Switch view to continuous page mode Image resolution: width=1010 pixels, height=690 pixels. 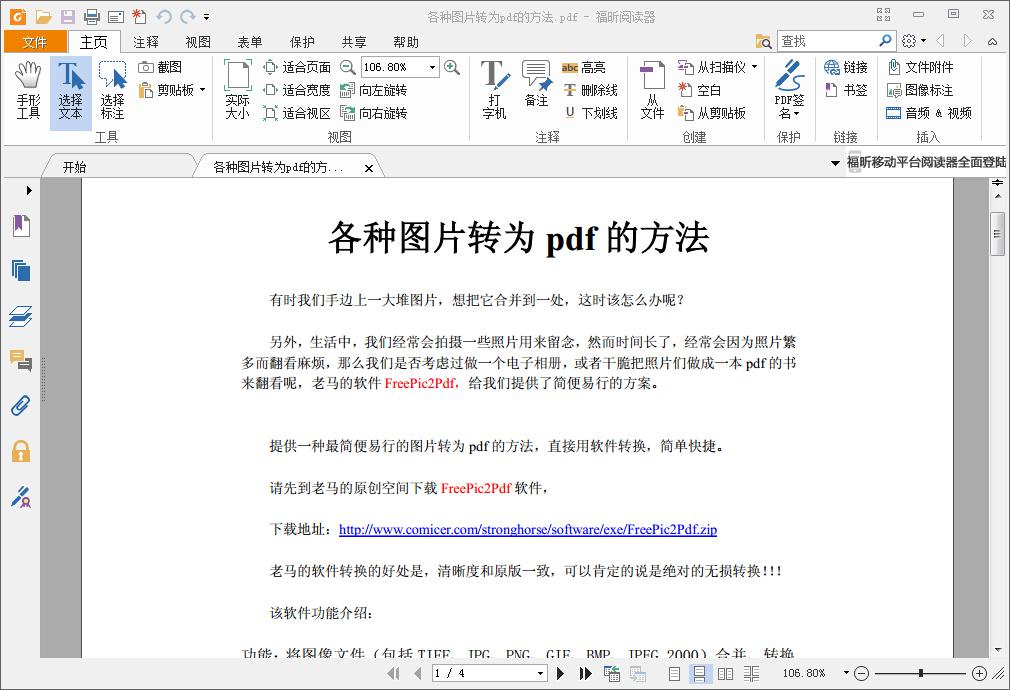tap(700, 673)
